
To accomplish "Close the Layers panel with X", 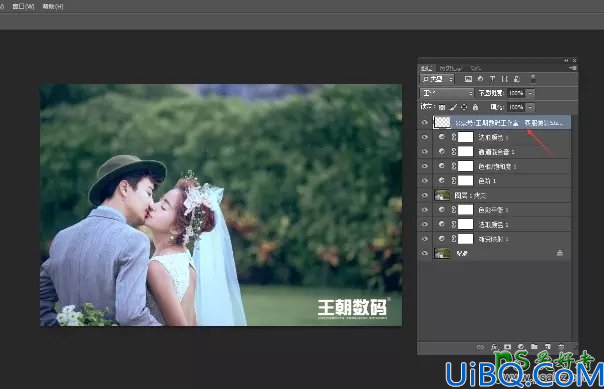I will click(575, 61).
